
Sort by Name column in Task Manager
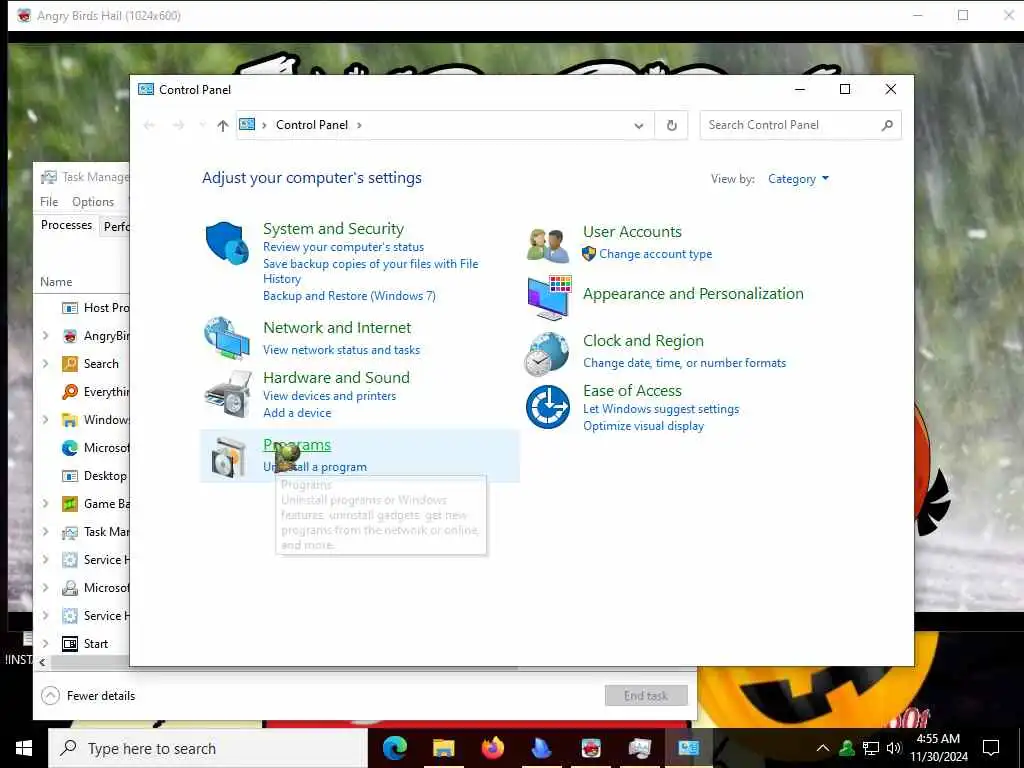pyautogui.click(x=56, y=282)
